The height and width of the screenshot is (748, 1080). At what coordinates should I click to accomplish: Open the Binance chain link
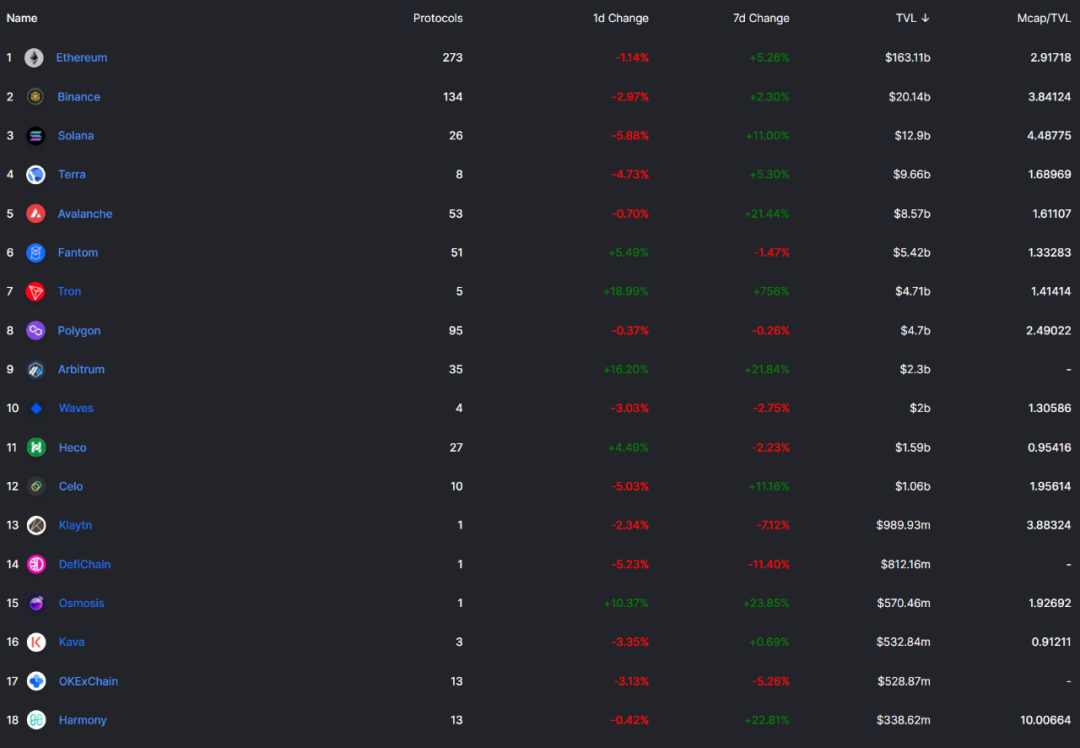click(x=79, y=96)
